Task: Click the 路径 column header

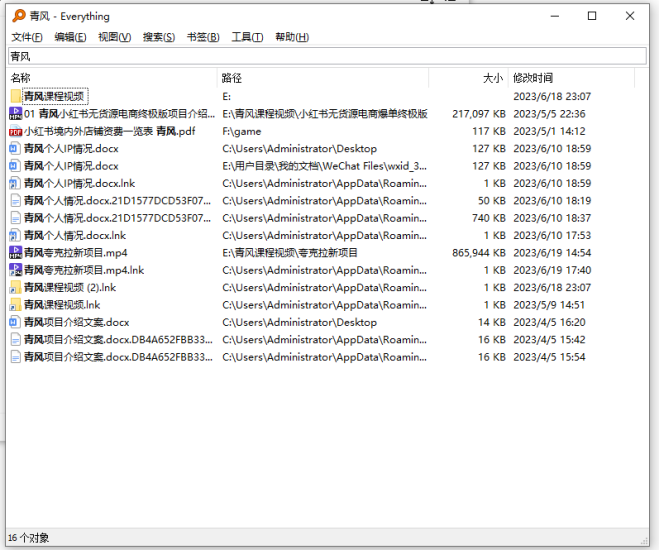Action: (x=232, y=77)
